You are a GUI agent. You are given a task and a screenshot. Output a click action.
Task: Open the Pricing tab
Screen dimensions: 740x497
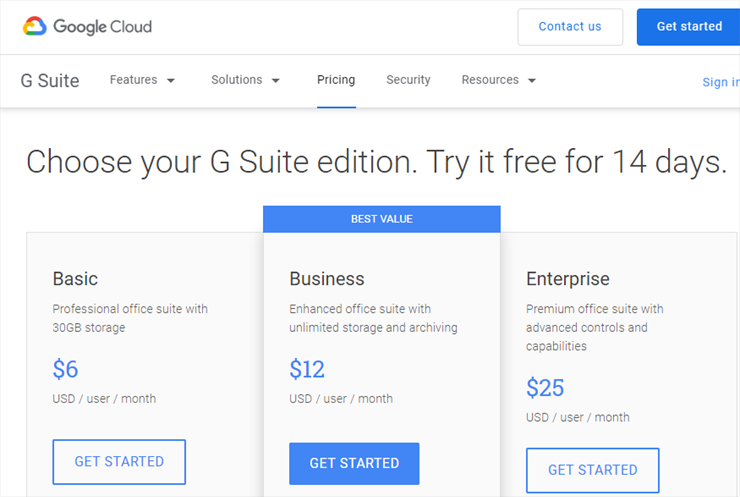tap(336, 80)
